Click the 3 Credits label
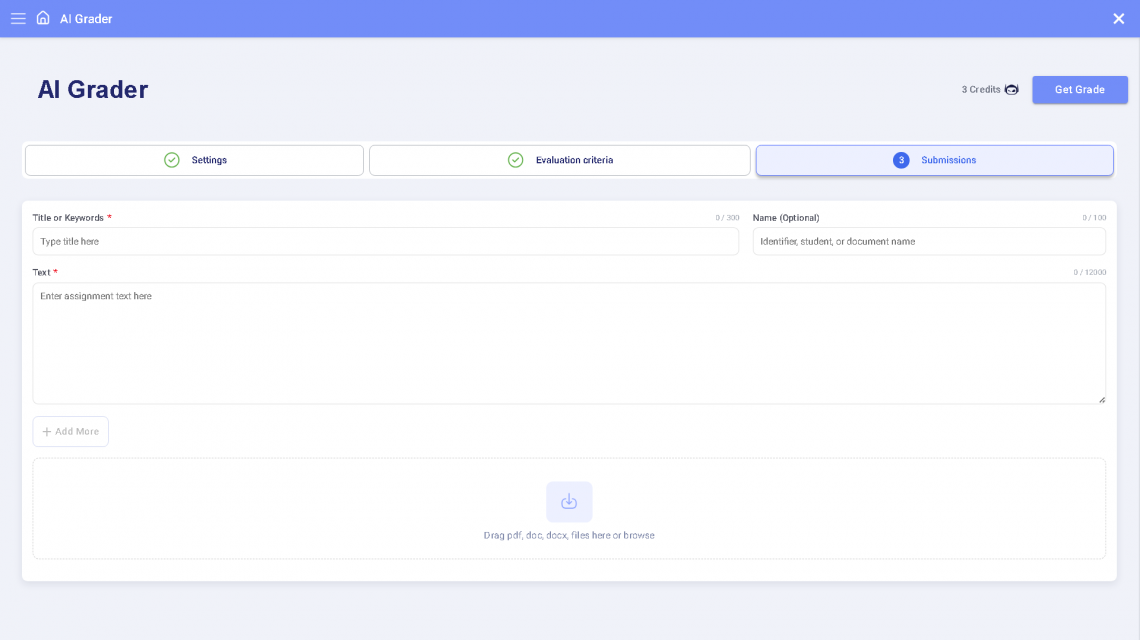Viewport: 1140px width, 640px height. pos(979,89)
